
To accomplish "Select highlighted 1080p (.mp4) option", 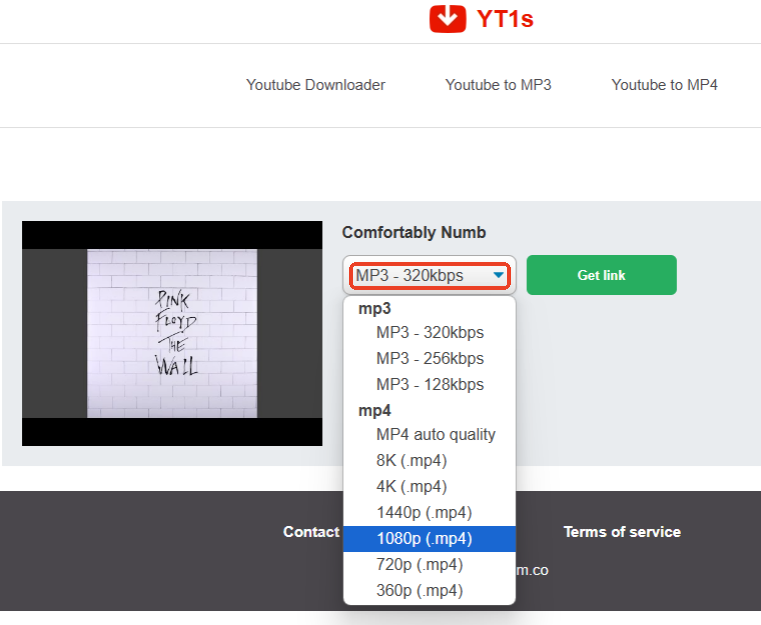I will point(424,539).
